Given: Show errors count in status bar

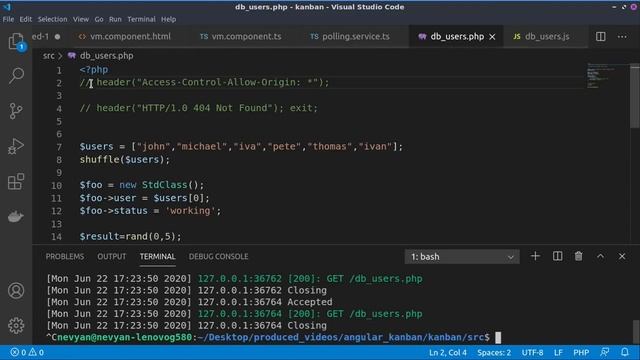Looking at the screenshot, I should point(18,352).
